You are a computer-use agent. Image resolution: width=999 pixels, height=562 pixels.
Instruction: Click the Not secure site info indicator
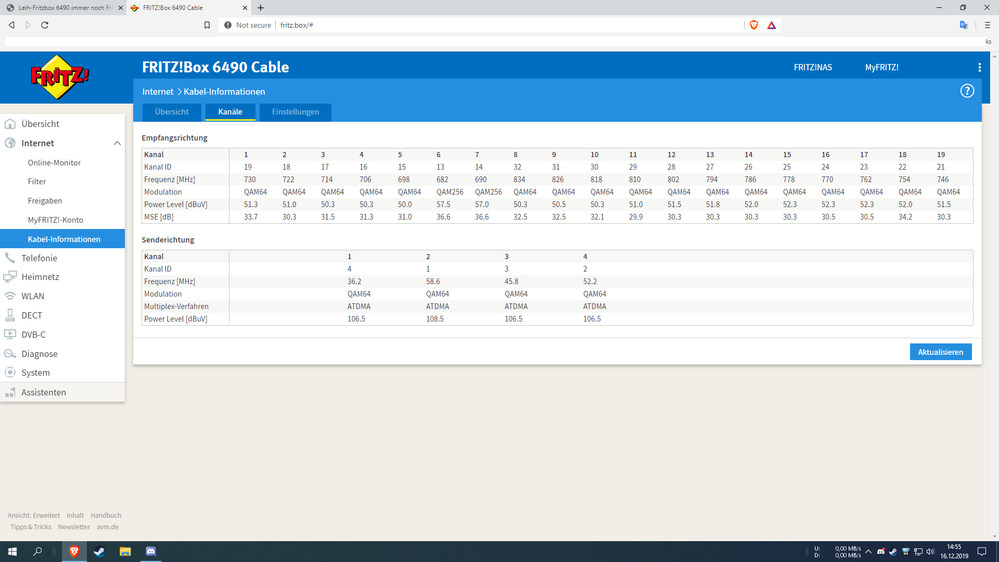click(x=248, y=25)
